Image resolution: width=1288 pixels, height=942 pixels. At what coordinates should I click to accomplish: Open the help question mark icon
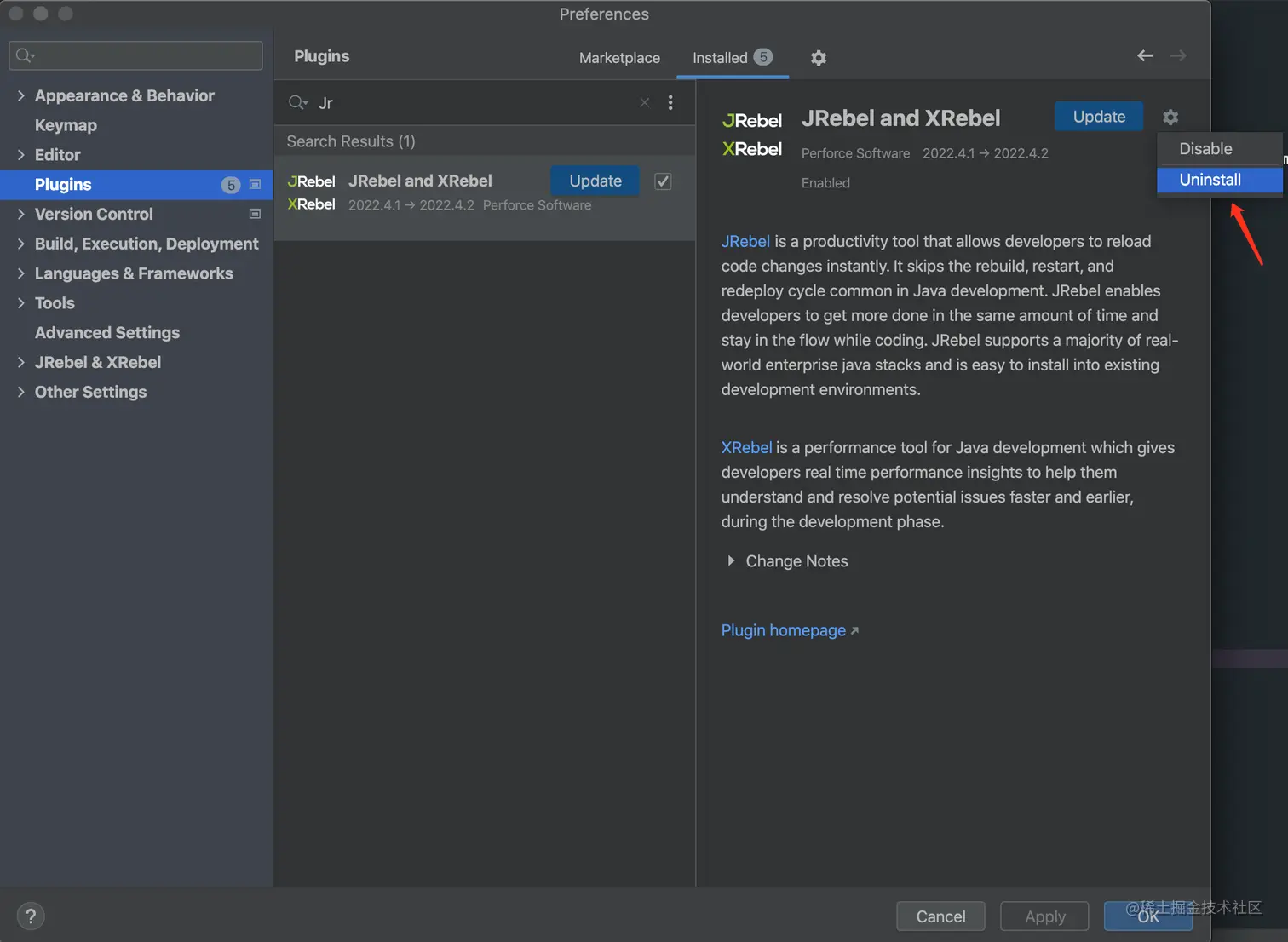[31, 916]
